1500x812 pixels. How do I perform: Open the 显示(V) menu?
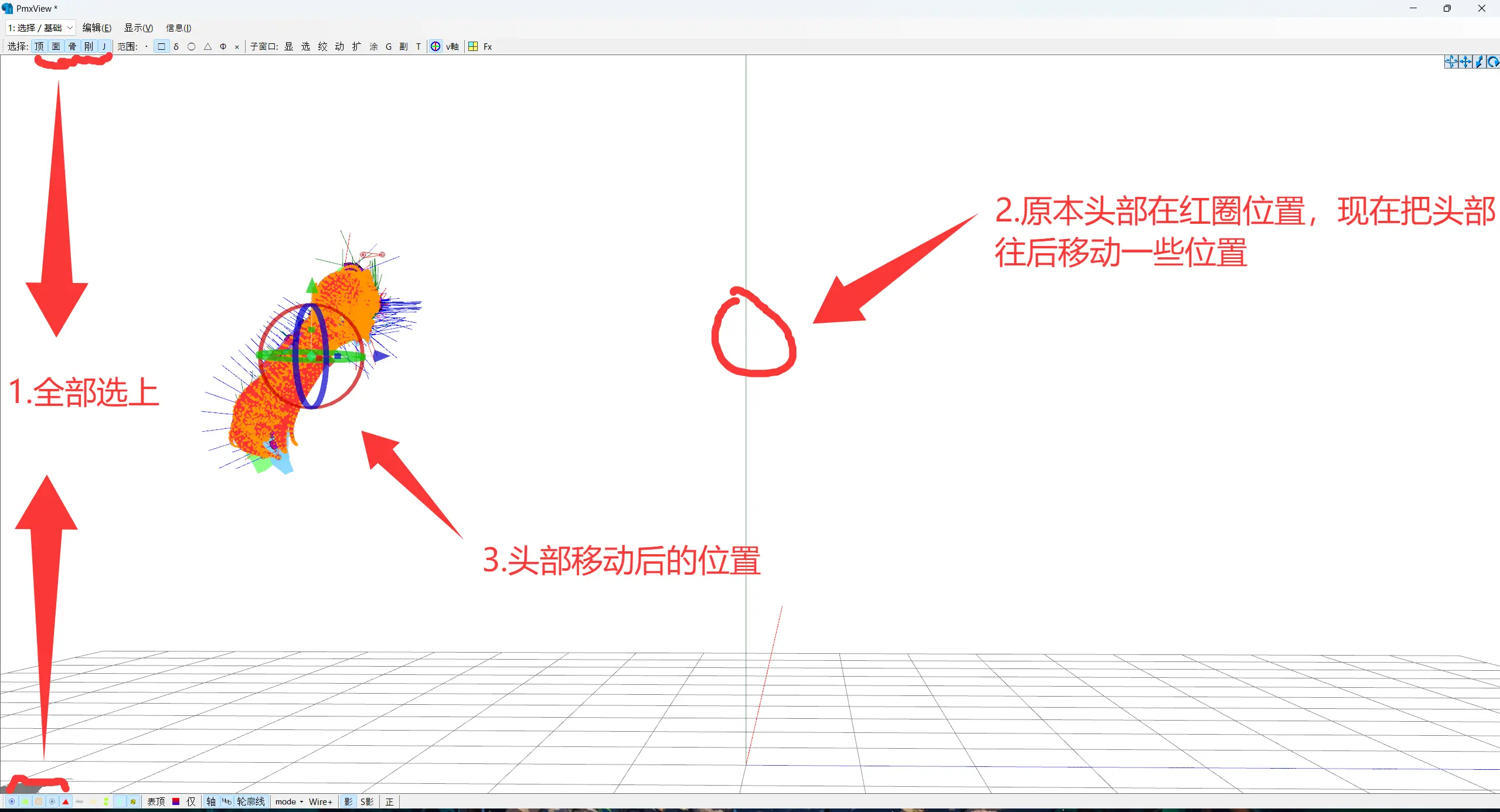click(x=138, y=28)
